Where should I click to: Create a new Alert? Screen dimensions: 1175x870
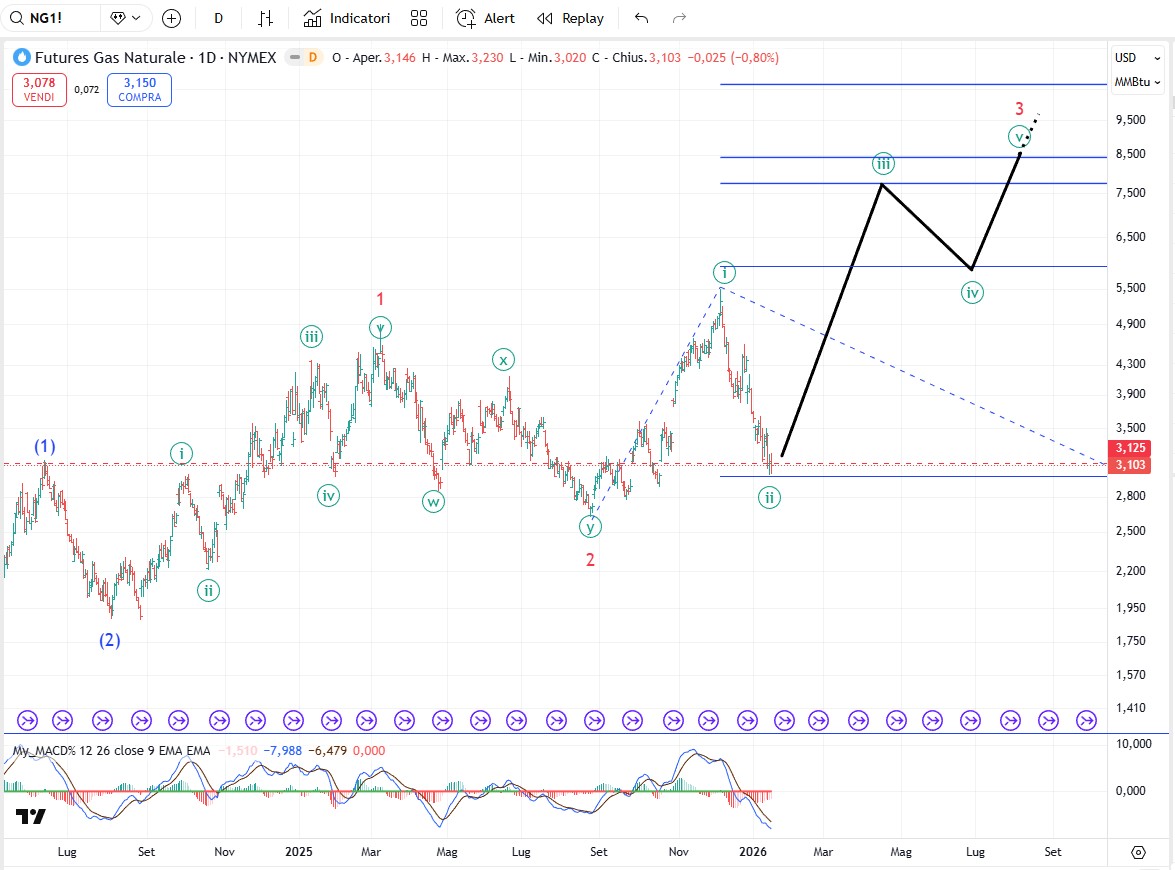click(486, 18)
